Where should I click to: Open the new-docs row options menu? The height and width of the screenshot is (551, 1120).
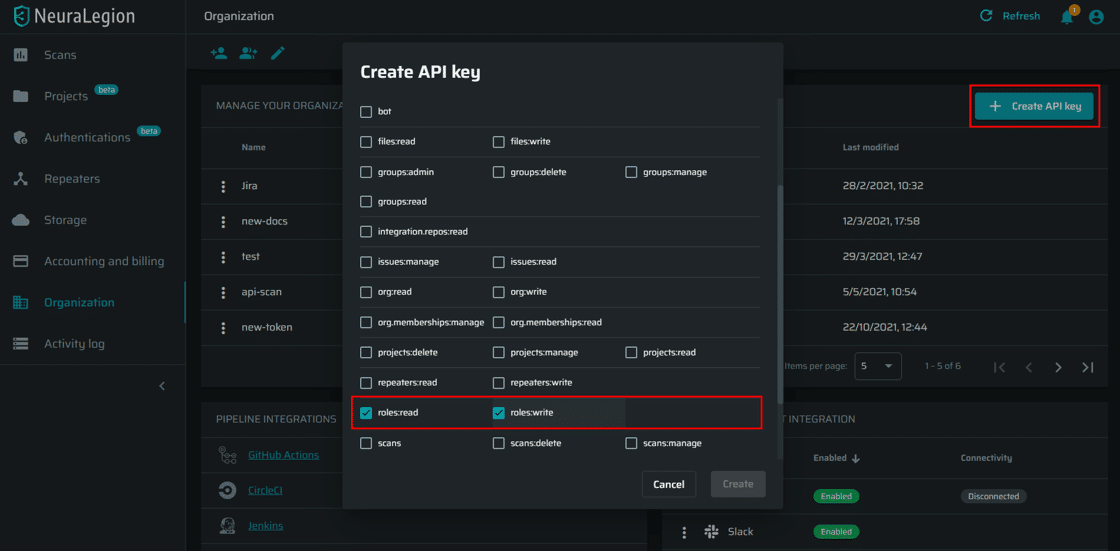point(224,222)
